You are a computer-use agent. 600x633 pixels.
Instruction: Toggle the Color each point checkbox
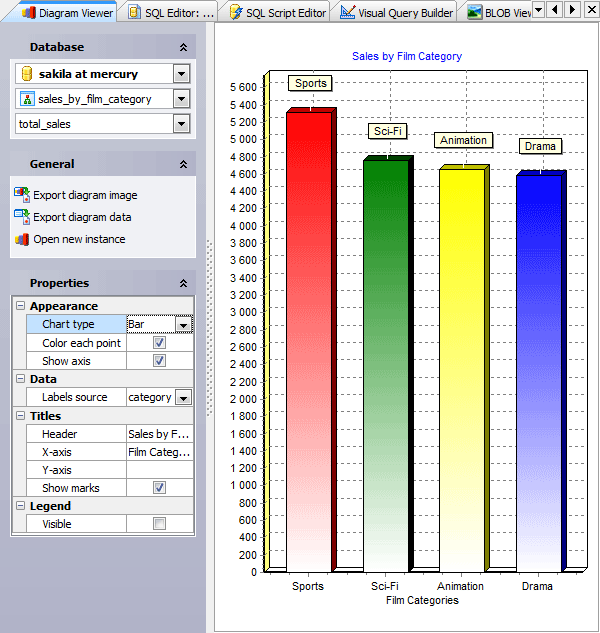pos(159,343)
